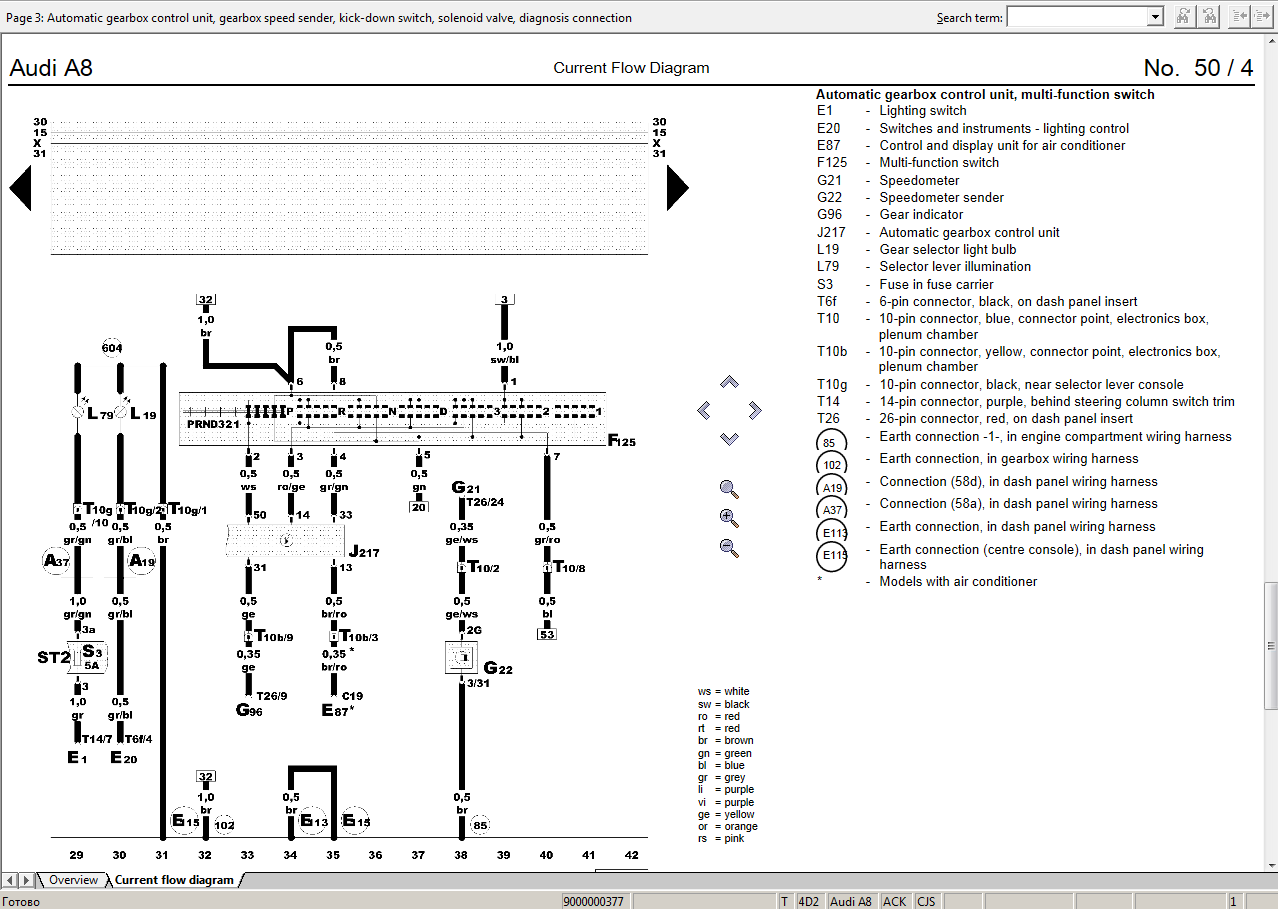Screen dimensions: 1278x909
Task: Click the find previous binoculars icon
Action: tap(1210, 16)
